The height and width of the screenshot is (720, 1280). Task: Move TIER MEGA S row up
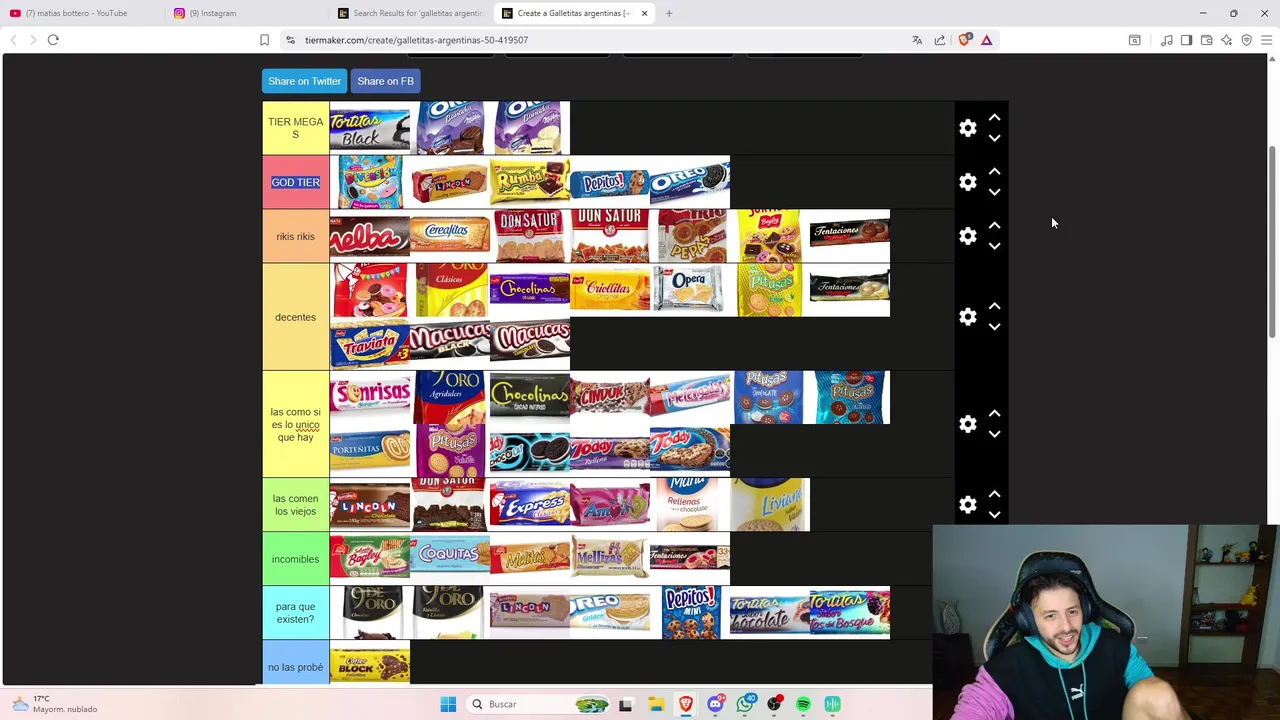click(x=994, y=118)
